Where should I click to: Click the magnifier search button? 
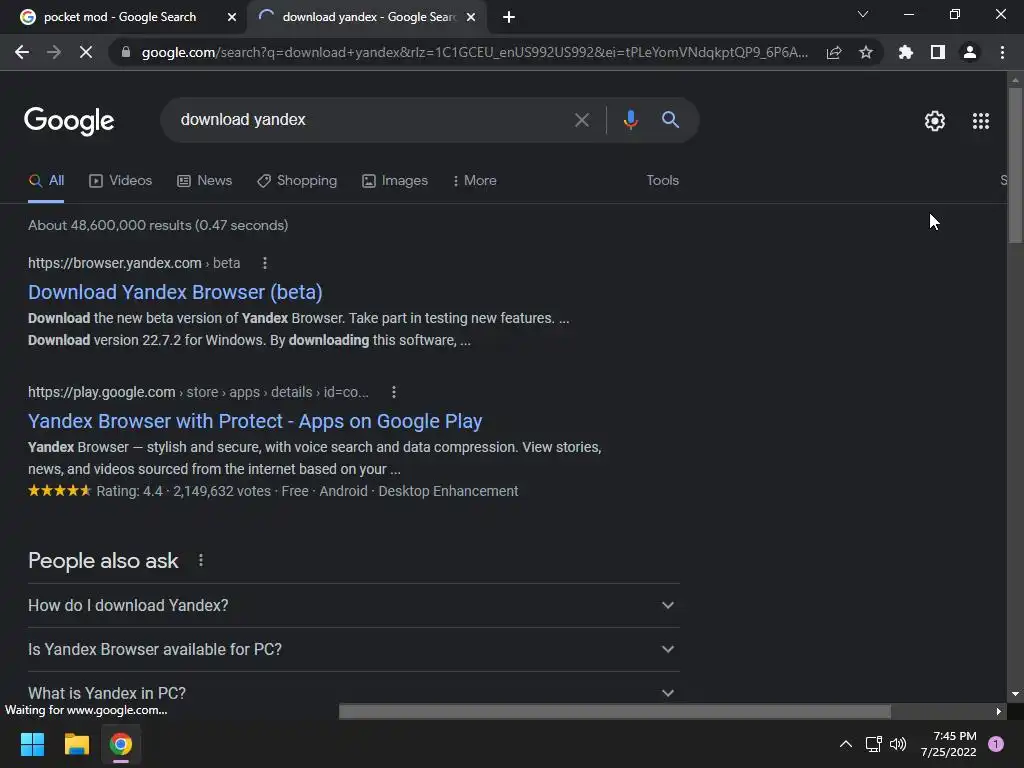pyautogui.click(x=671, y=120)
